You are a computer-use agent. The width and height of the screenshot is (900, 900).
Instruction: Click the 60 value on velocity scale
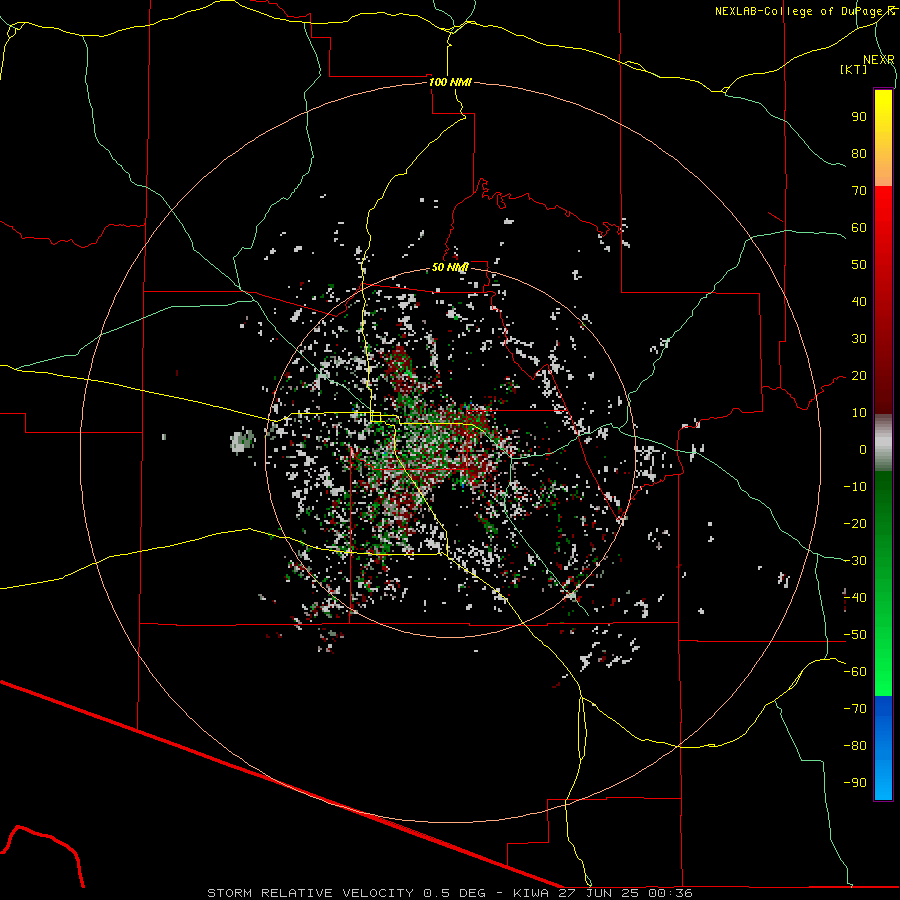859,227
